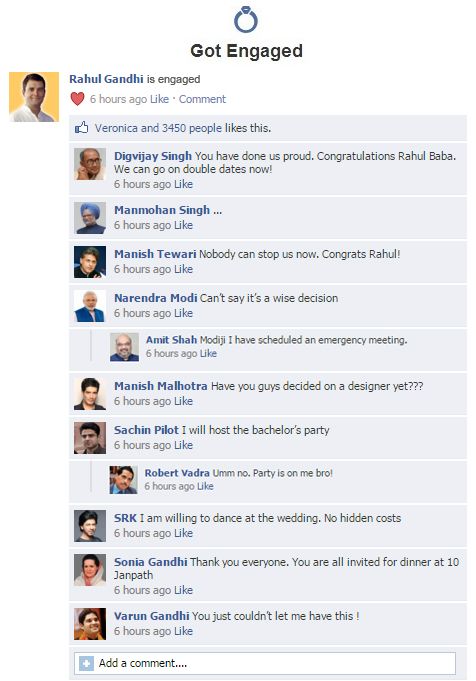
Task: Like the Digvijay Singh comment
Action: click(183, 184)
